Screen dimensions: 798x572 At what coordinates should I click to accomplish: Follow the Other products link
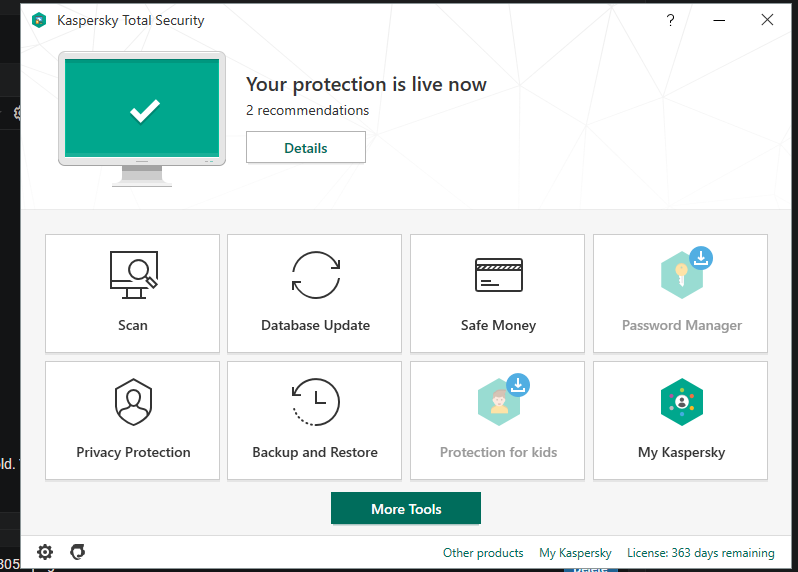click(483, 553)
